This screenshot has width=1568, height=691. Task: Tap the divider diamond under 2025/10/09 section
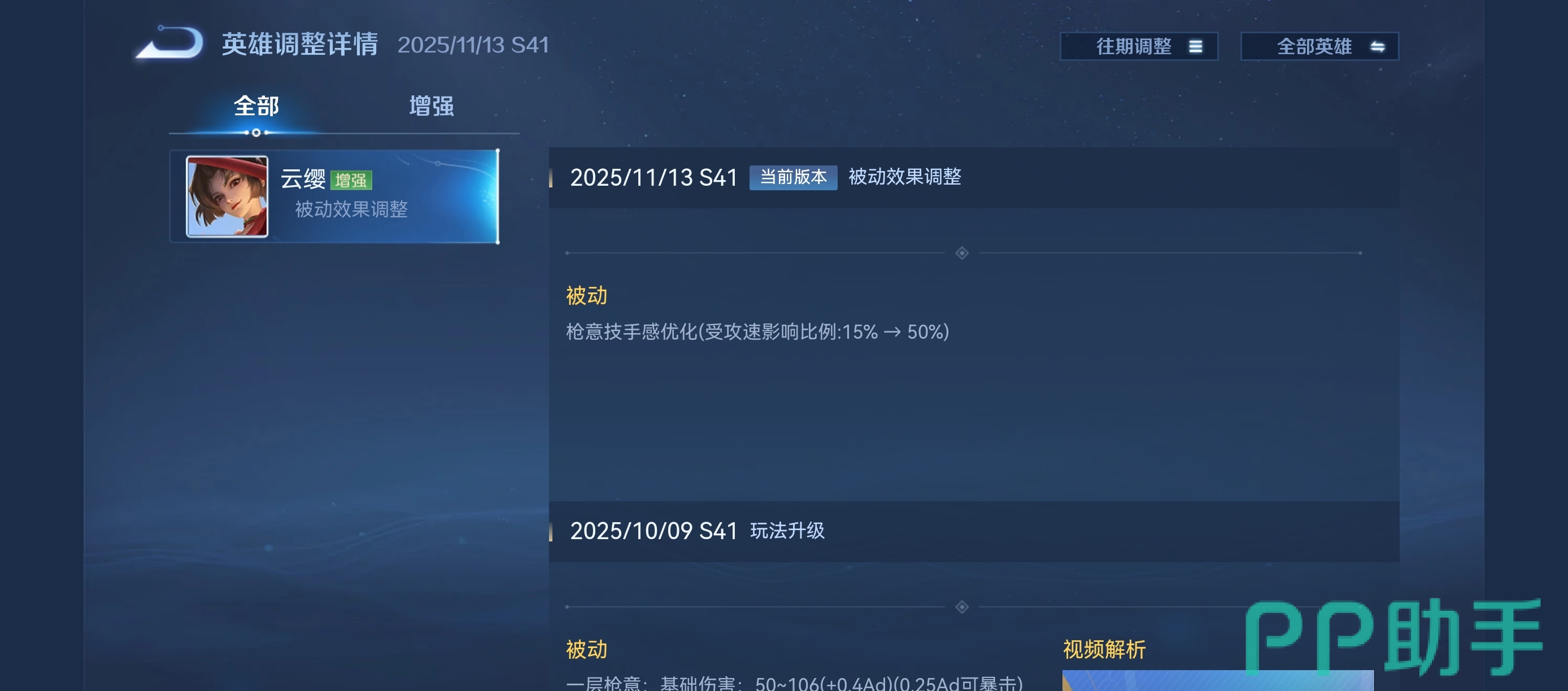[962, 607]
